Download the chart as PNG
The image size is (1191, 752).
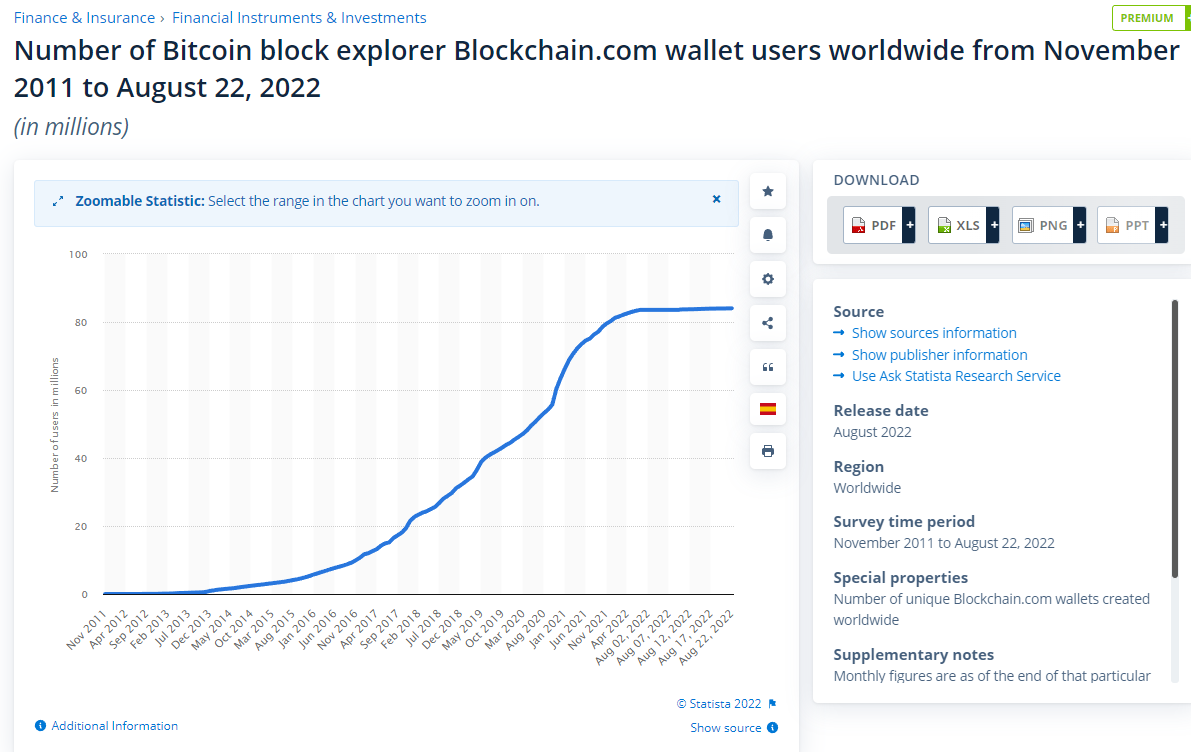1048,226
